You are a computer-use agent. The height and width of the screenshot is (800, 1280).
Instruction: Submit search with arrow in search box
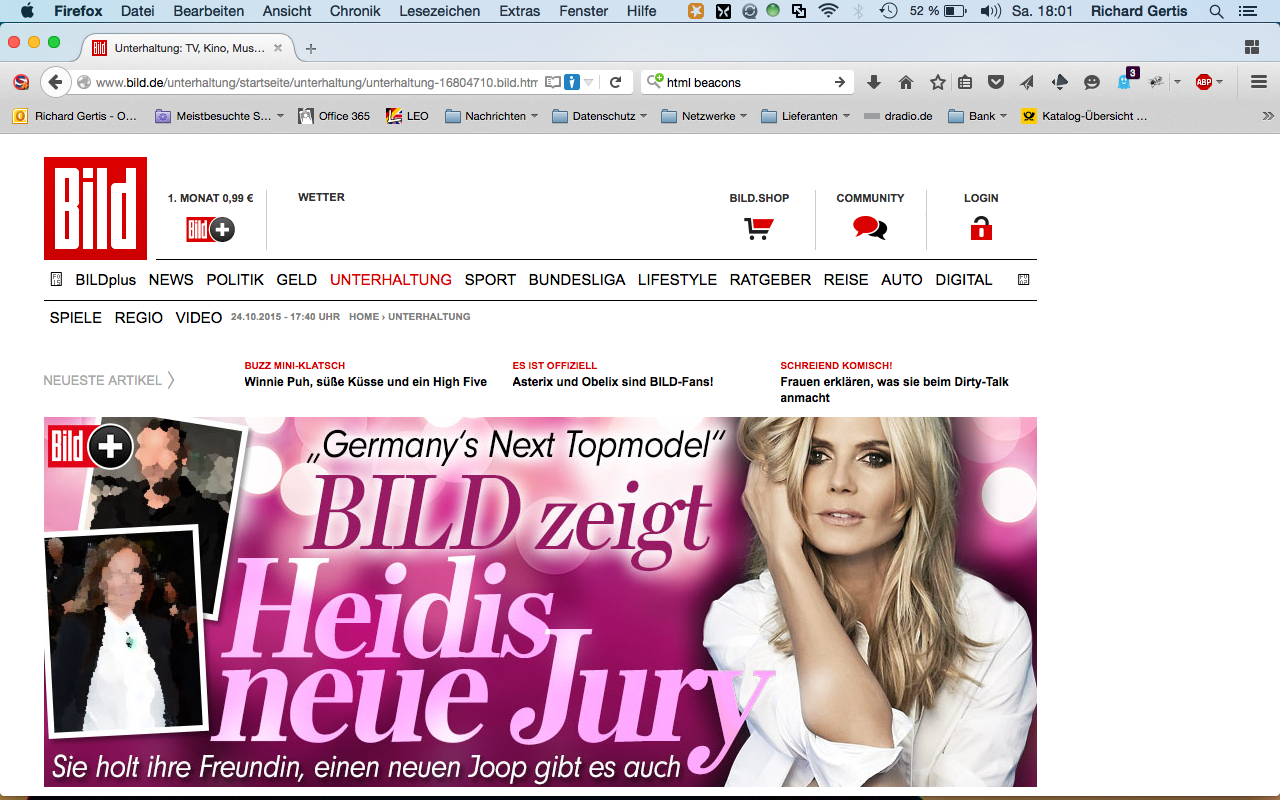tap(840, 82)
